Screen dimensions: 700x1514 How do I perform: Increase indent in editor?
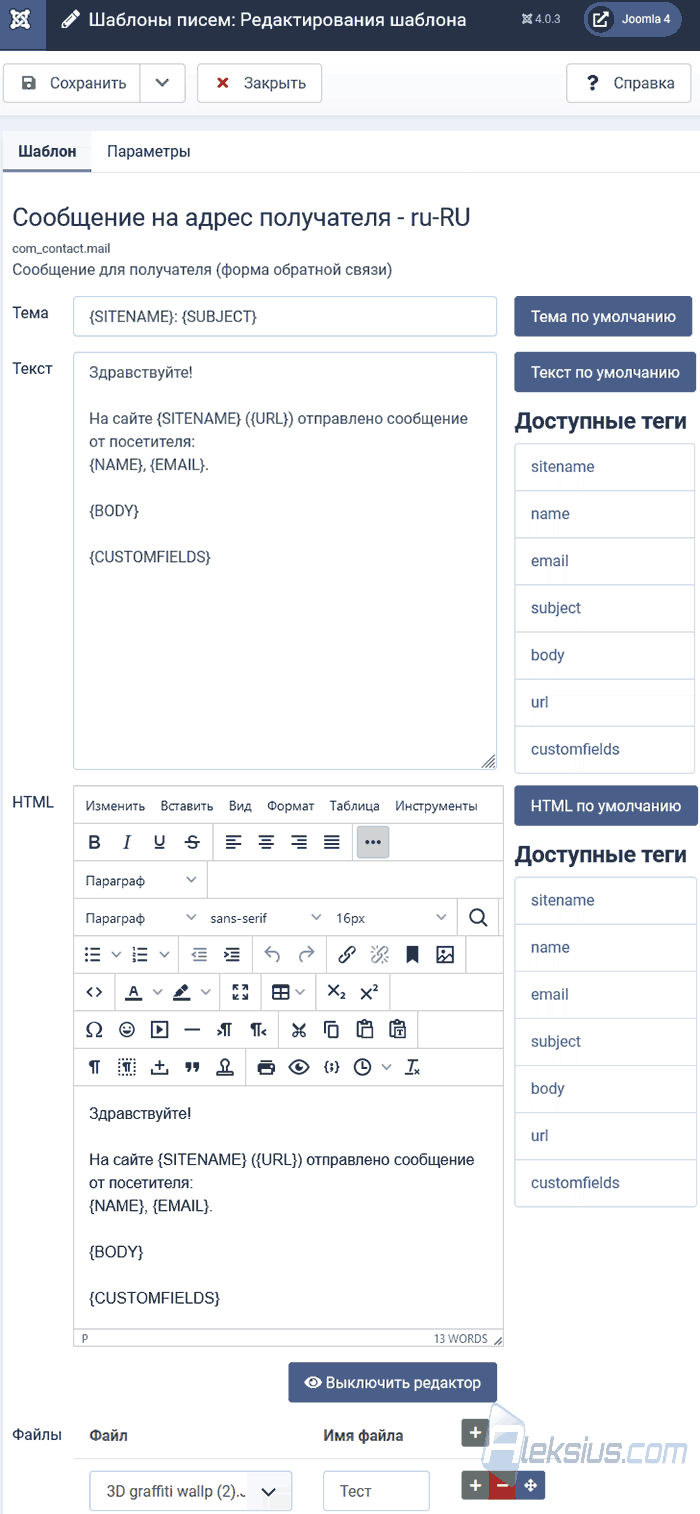tap(232, 955)
